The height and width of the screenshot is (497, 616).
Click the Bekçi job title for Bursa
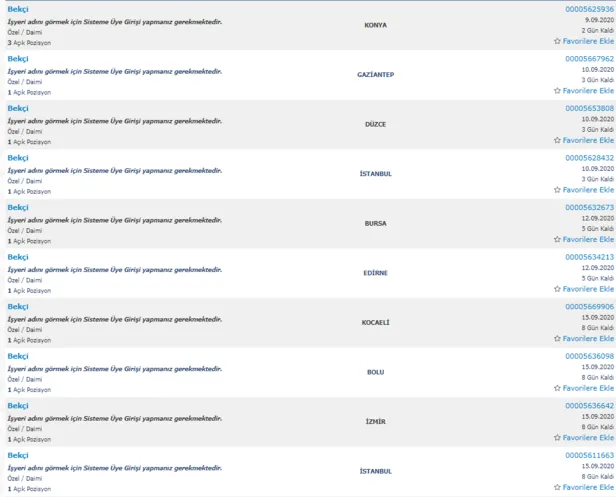pos(18,207)
